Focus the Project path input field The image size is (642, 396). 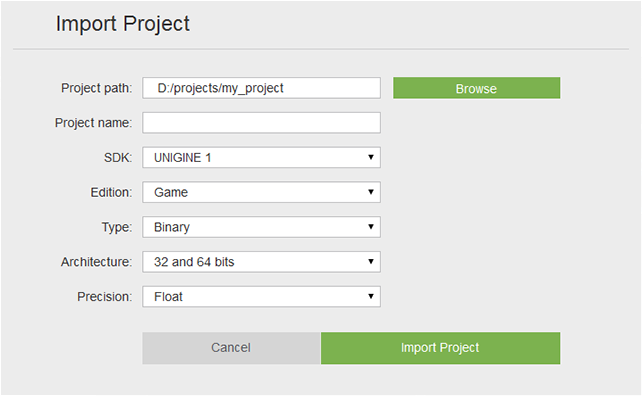[261, 88]
